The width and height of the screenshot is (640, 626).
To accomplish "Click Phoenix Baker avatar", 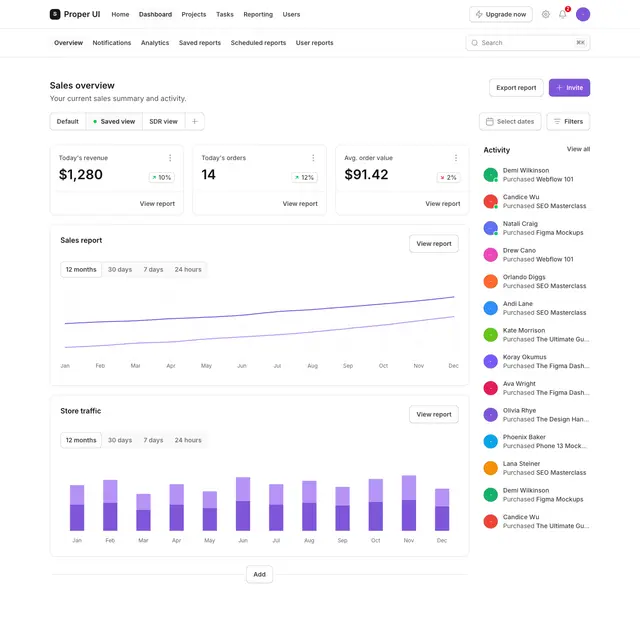I will 490,441.
